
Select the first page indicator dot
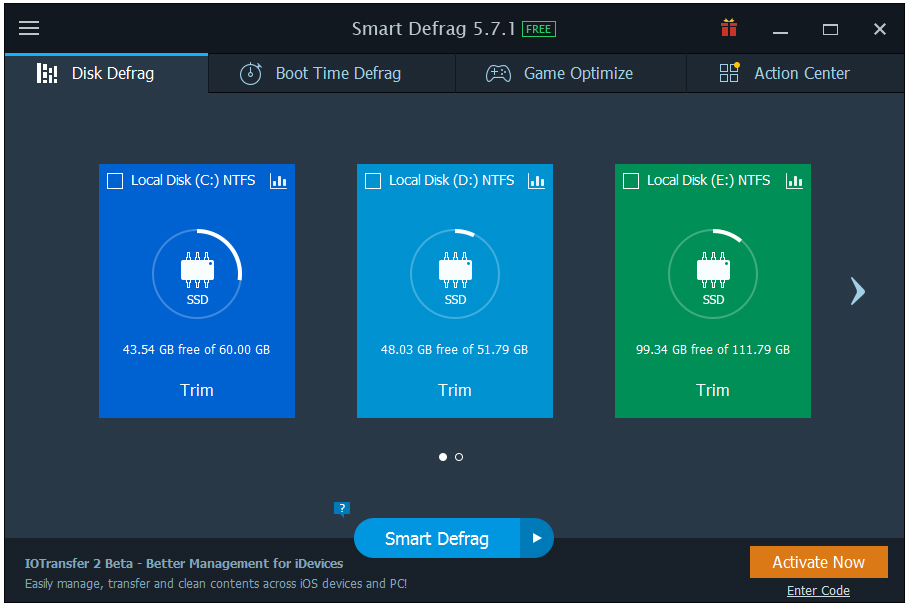pyautogui.click(x=443, y=457)
